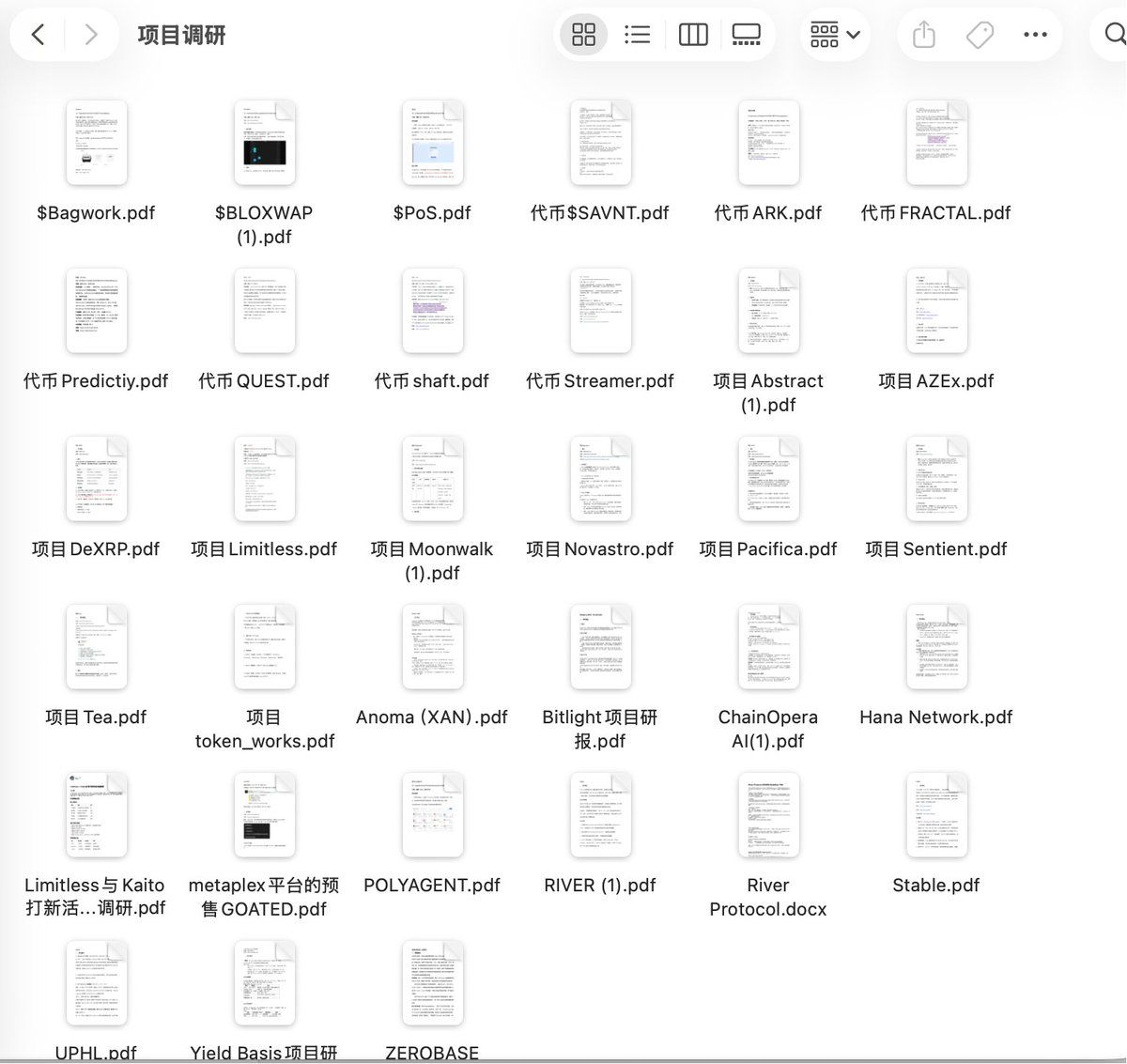Go back to the previous folder
The width and height of the screenshot is (1127, 1064).
(x=39, y=35)
